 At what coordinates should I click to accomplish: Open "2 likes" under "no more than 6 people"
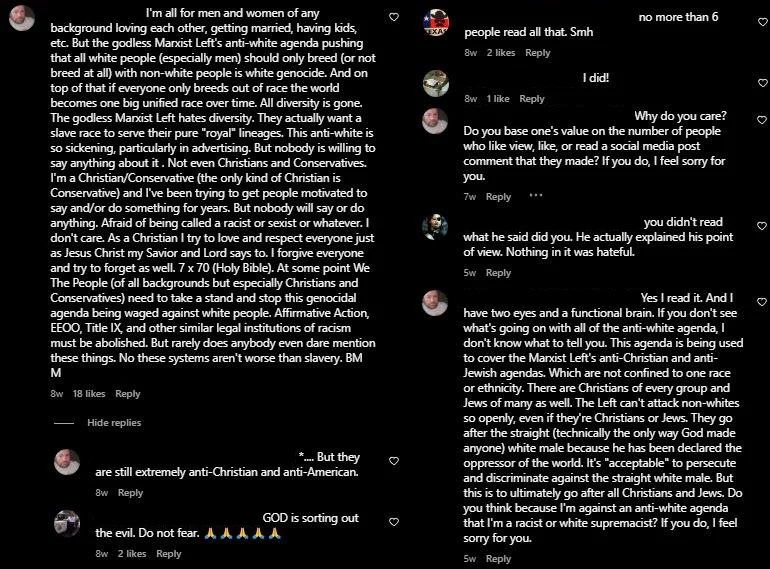[502, 53]
